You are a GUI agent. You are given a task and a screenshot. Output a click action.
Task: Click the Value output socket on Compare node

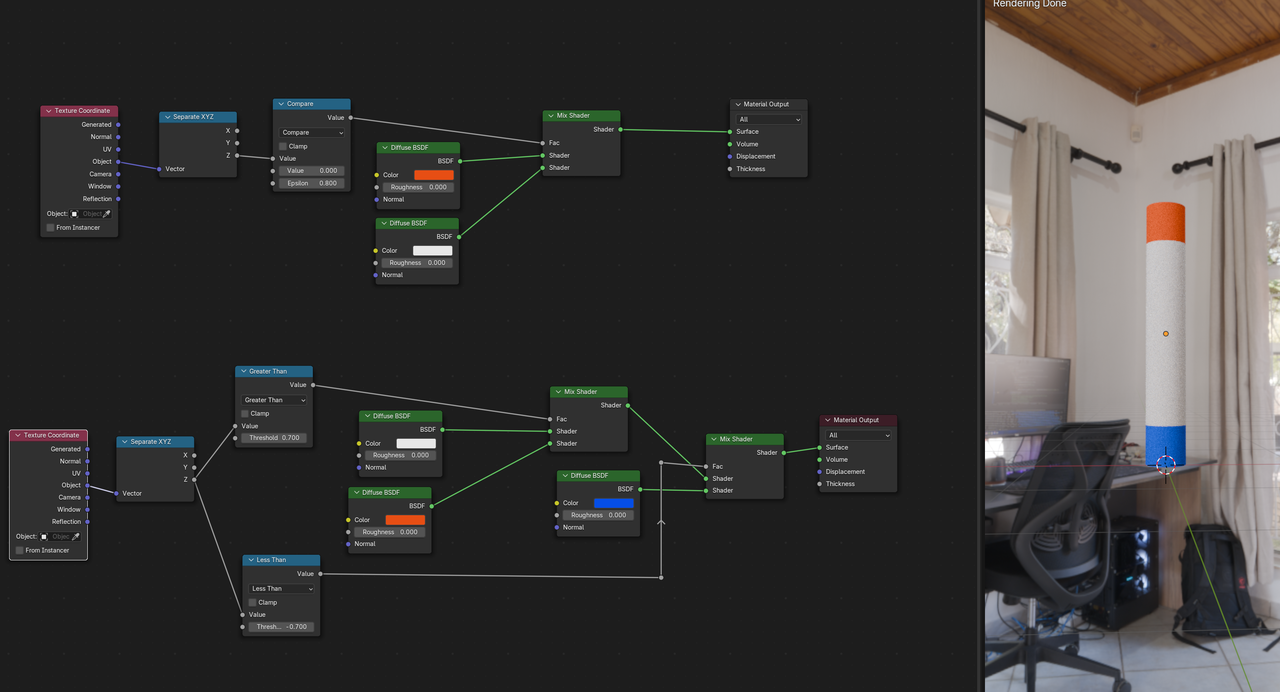click(350, 118)
